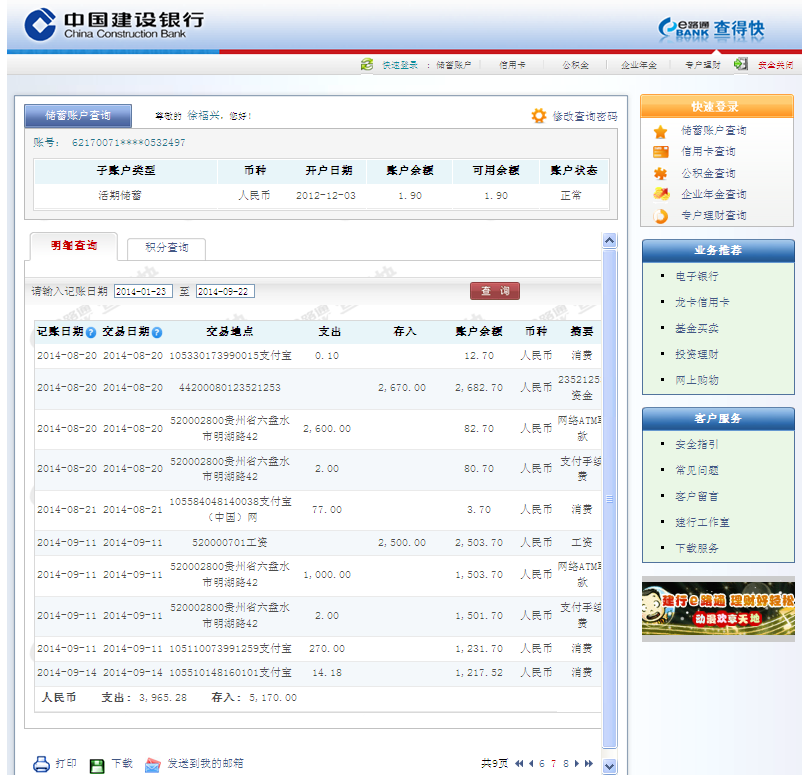Click the send-to-mailbox envelope icon

[x=153, y=765]
